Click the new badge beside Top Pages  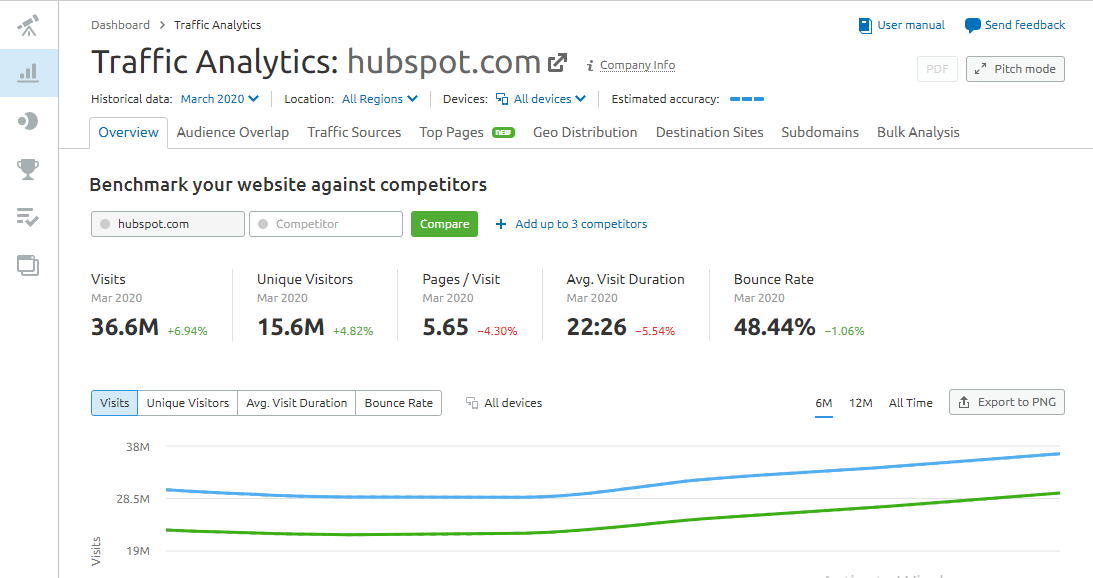tap(503, 132)
